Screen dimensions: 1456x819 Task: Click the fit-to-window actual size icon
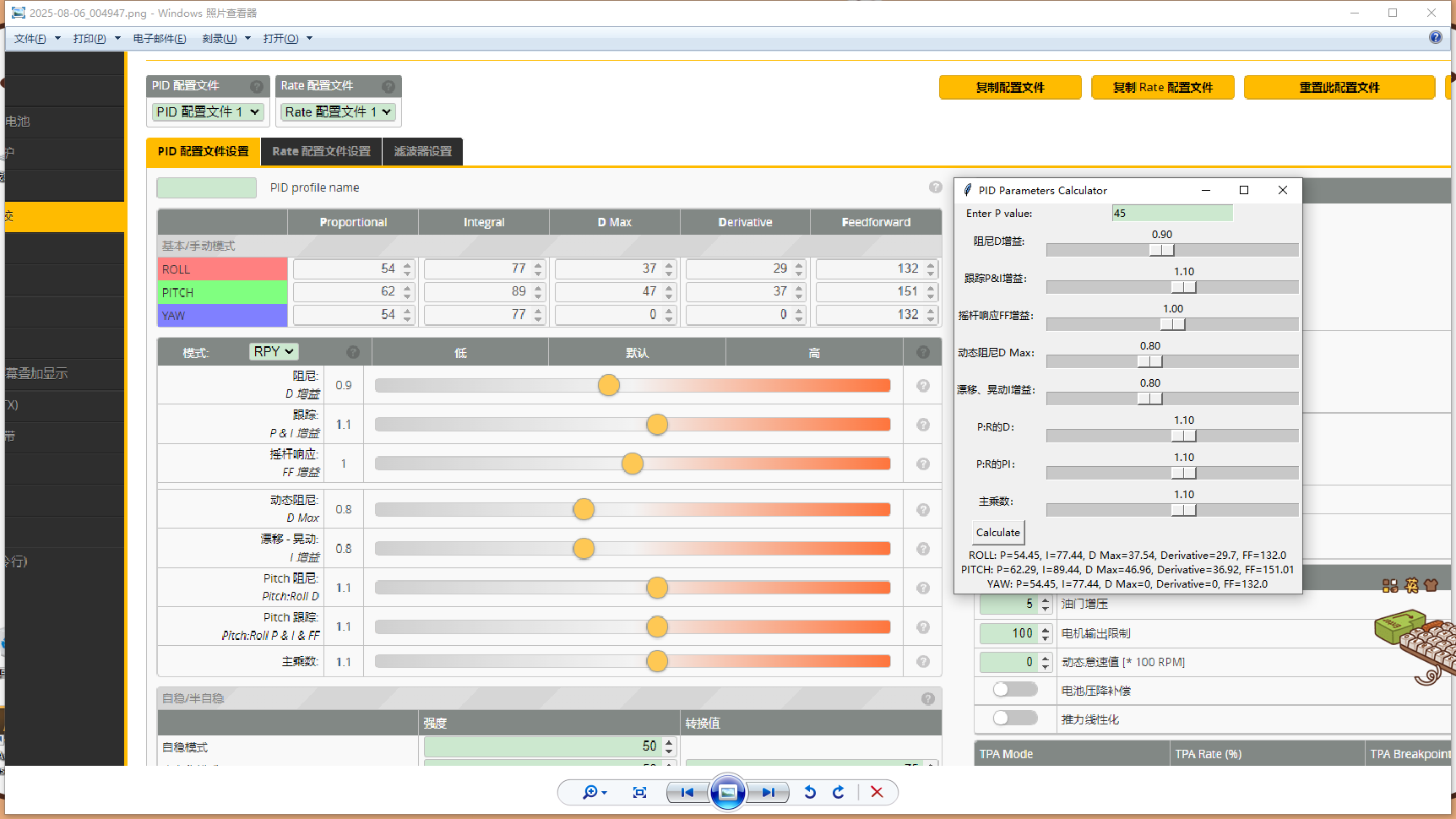(639, 792)
